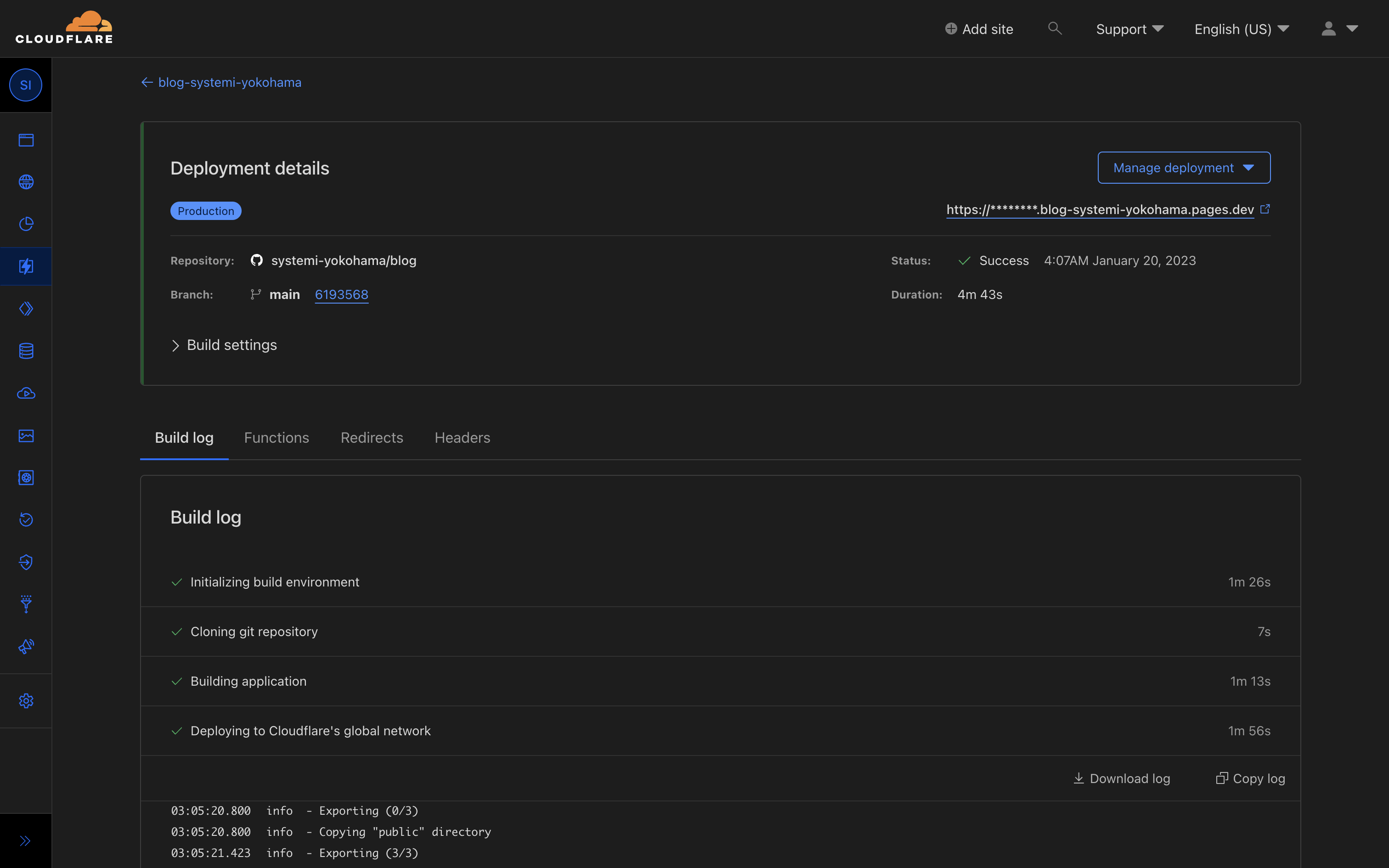Screen dimensions: 1389x868
Task: Open the English (US) language dropdown
Action: pyautogui.click(x=1242, y=28)
